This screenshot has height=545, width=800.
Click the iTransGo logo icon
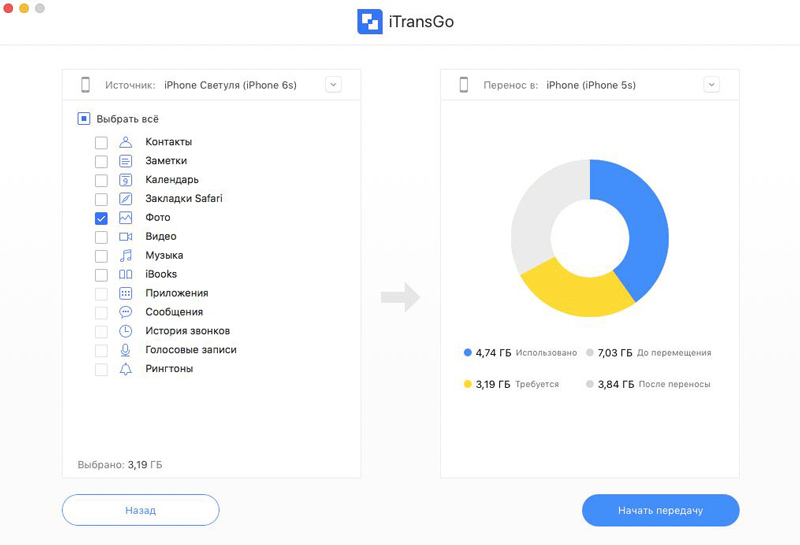coord(370,22)
